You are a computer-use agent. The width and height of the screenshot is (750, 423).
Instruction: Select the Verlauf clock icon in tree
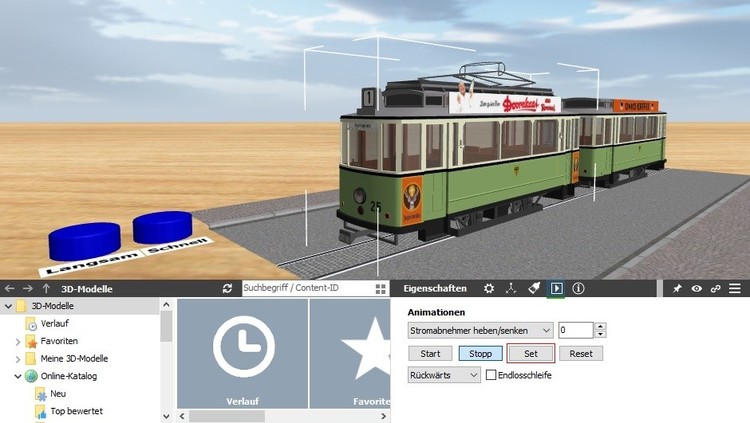pos(31,324)
